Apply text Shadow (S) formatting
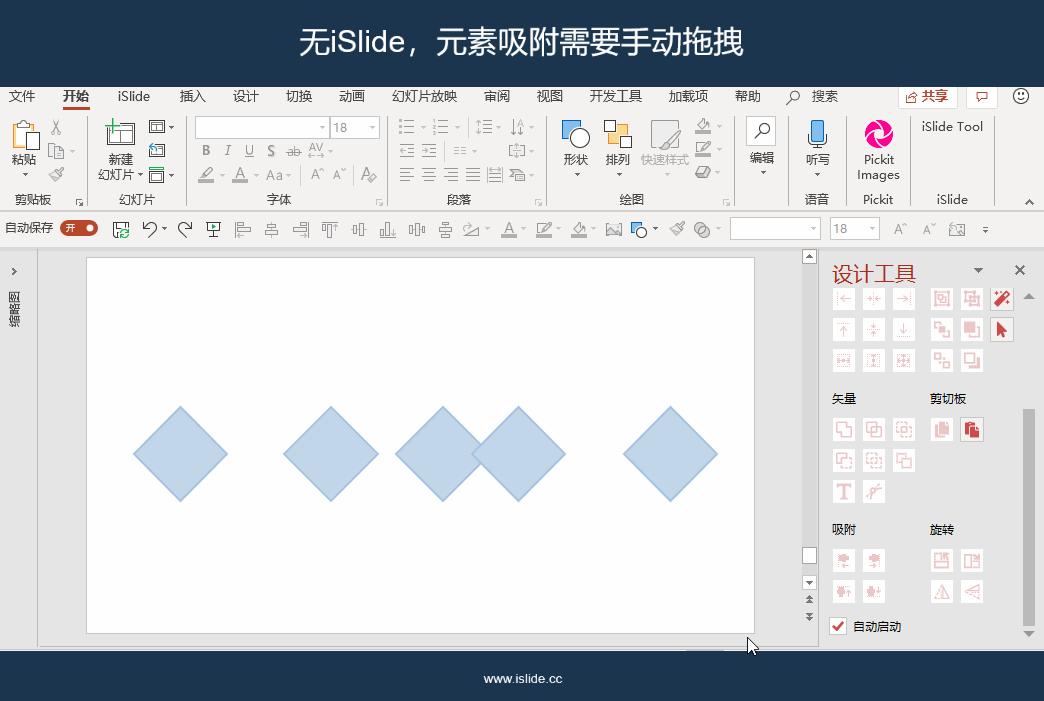The height and width of the screenshot is (701, 1044). click(271, 151)
